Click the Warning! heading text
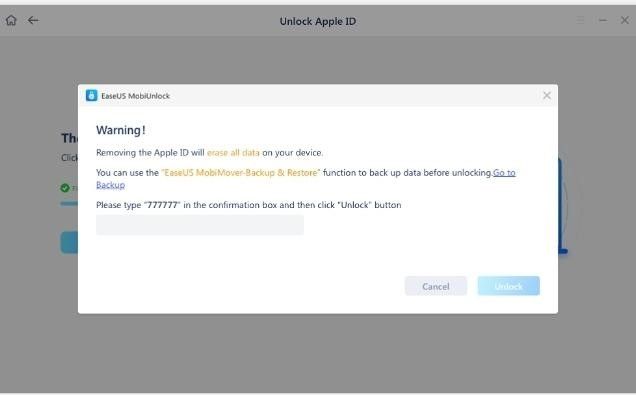This screenshot has width=636, height=395. click(x=120, y=130)
